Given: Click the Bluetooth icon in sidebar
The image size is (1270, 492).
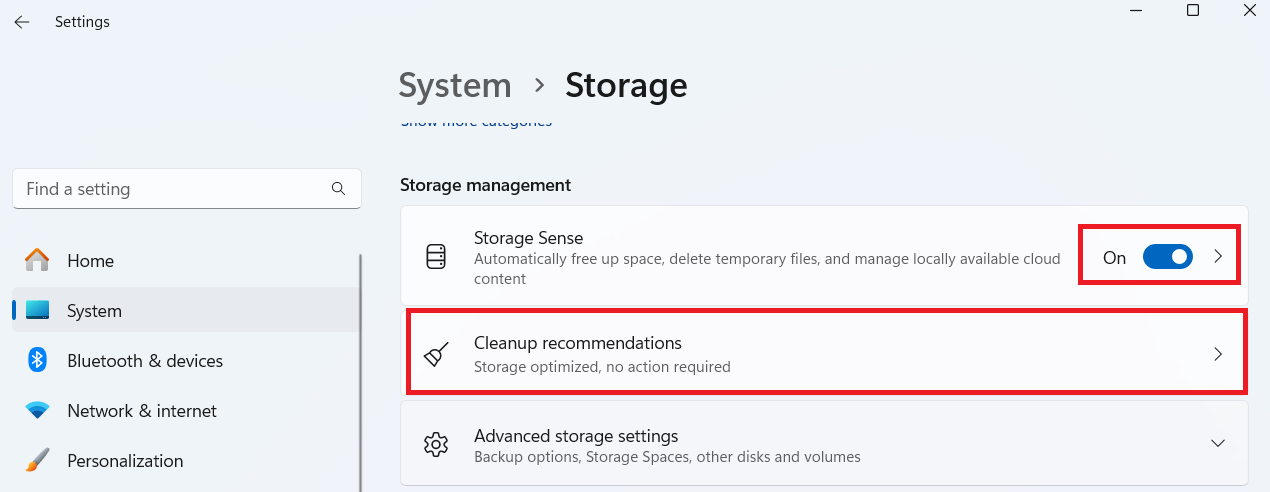Looking at the screenshot, I should pyautogui.click(x=37, y=360).
